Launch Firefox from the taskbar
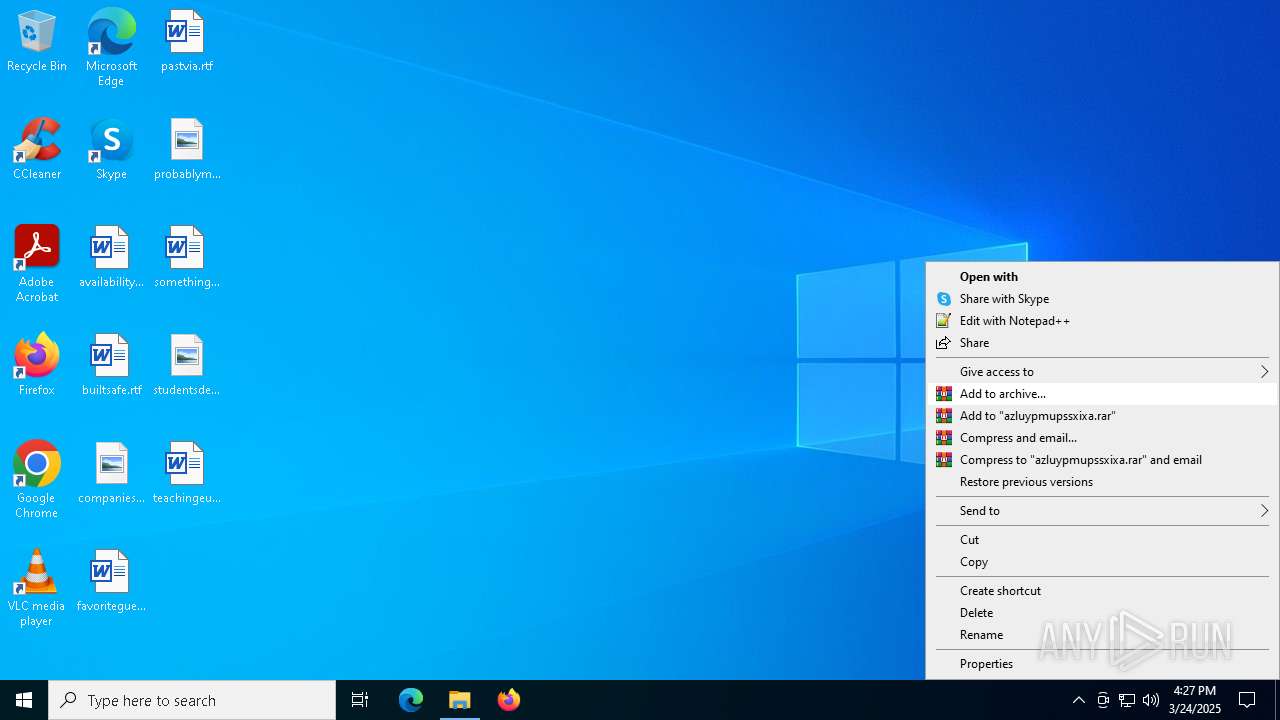 (x=509, y=700)
